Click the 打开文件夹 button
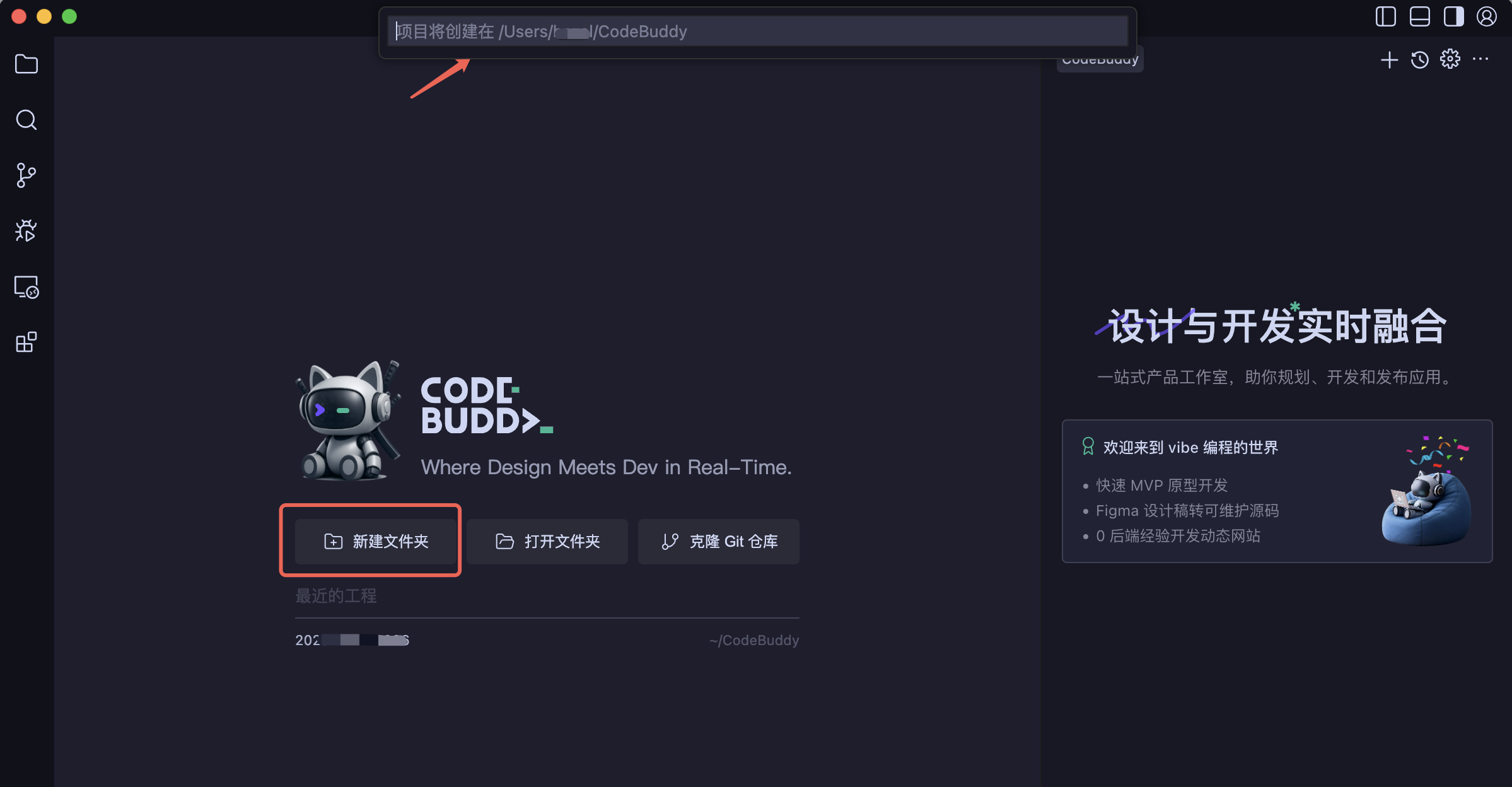The image size is (1512, 787). 547,541
